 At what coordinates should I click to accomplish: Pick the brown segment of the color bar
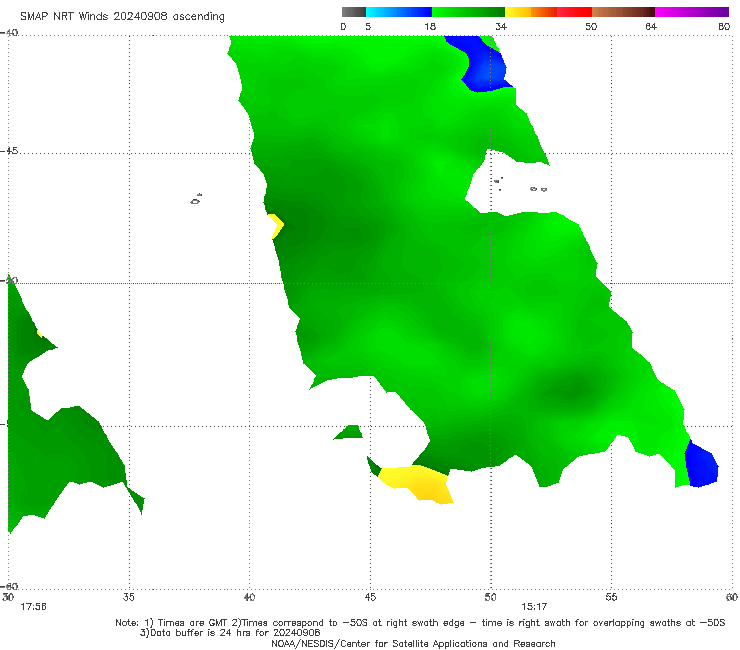click(x=623, y=12)
